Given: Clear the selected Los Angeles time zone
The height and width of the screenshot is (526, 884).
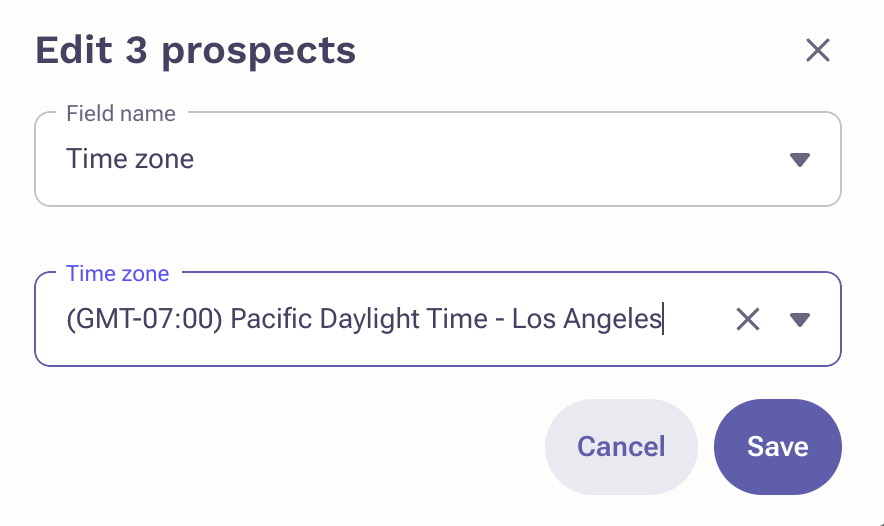Looking at the screenshot, I should click(748, 319).
